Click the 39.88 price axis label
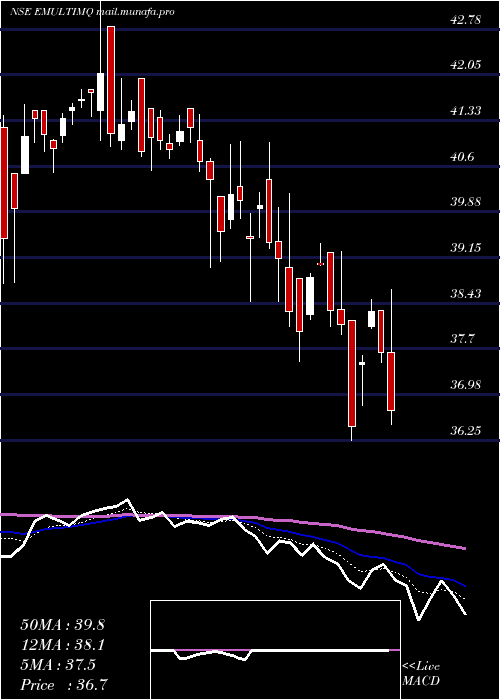 pos(466,202)
